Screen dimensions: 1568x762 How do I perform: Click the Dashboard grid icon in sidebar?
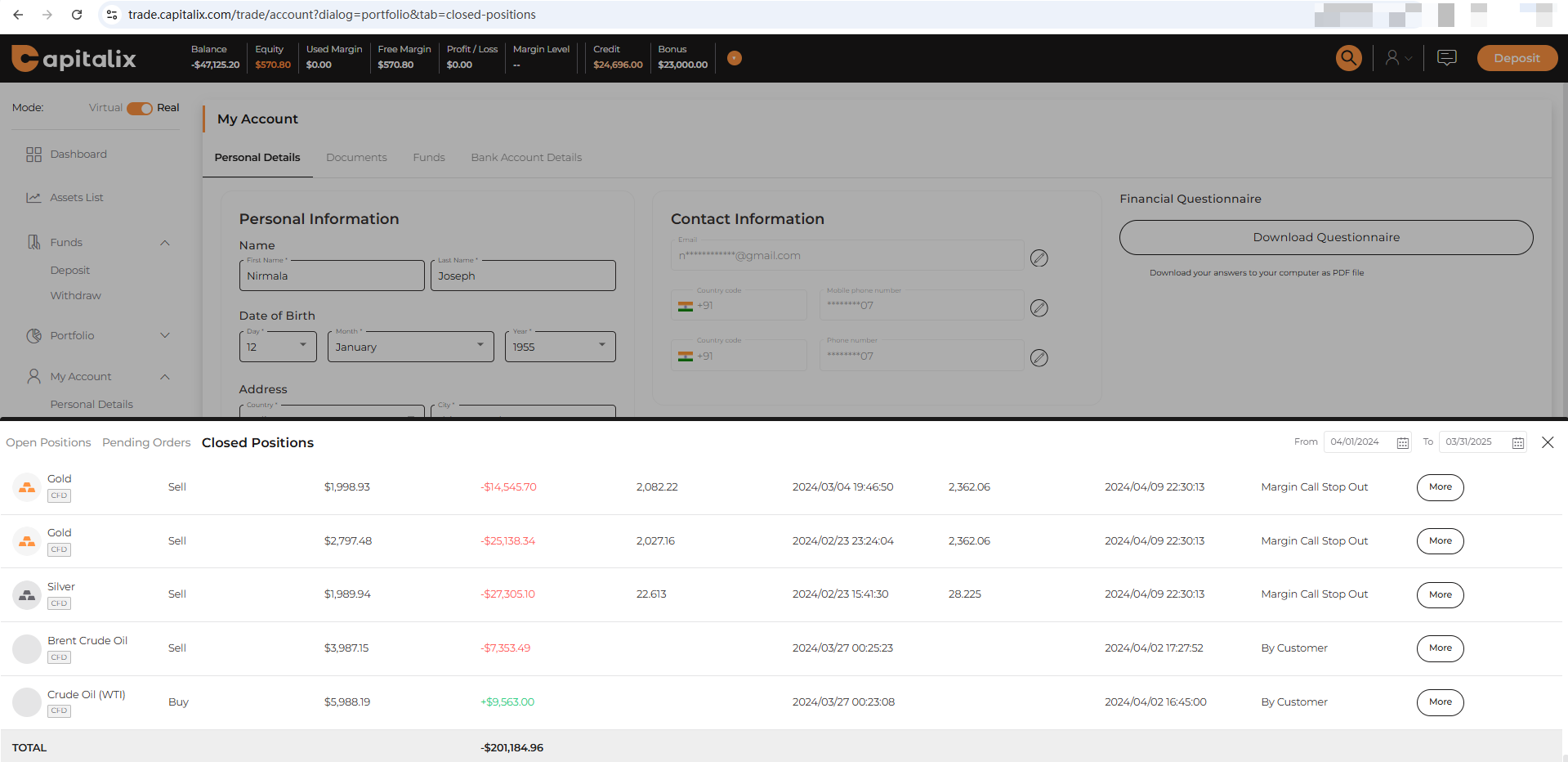(34, 155)
